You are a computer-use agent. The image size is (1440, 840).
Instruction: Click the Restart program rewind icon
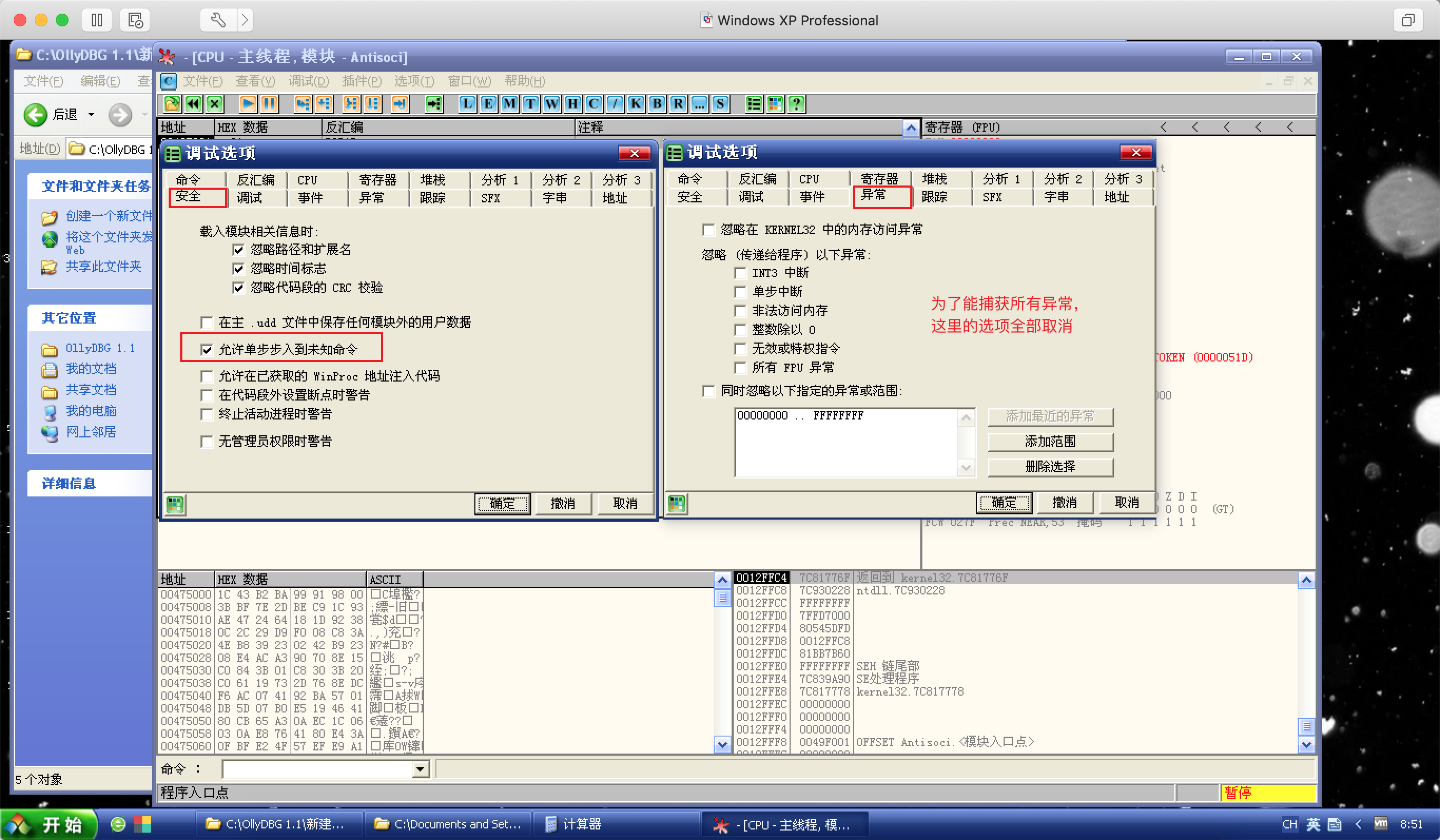[193, 103]
